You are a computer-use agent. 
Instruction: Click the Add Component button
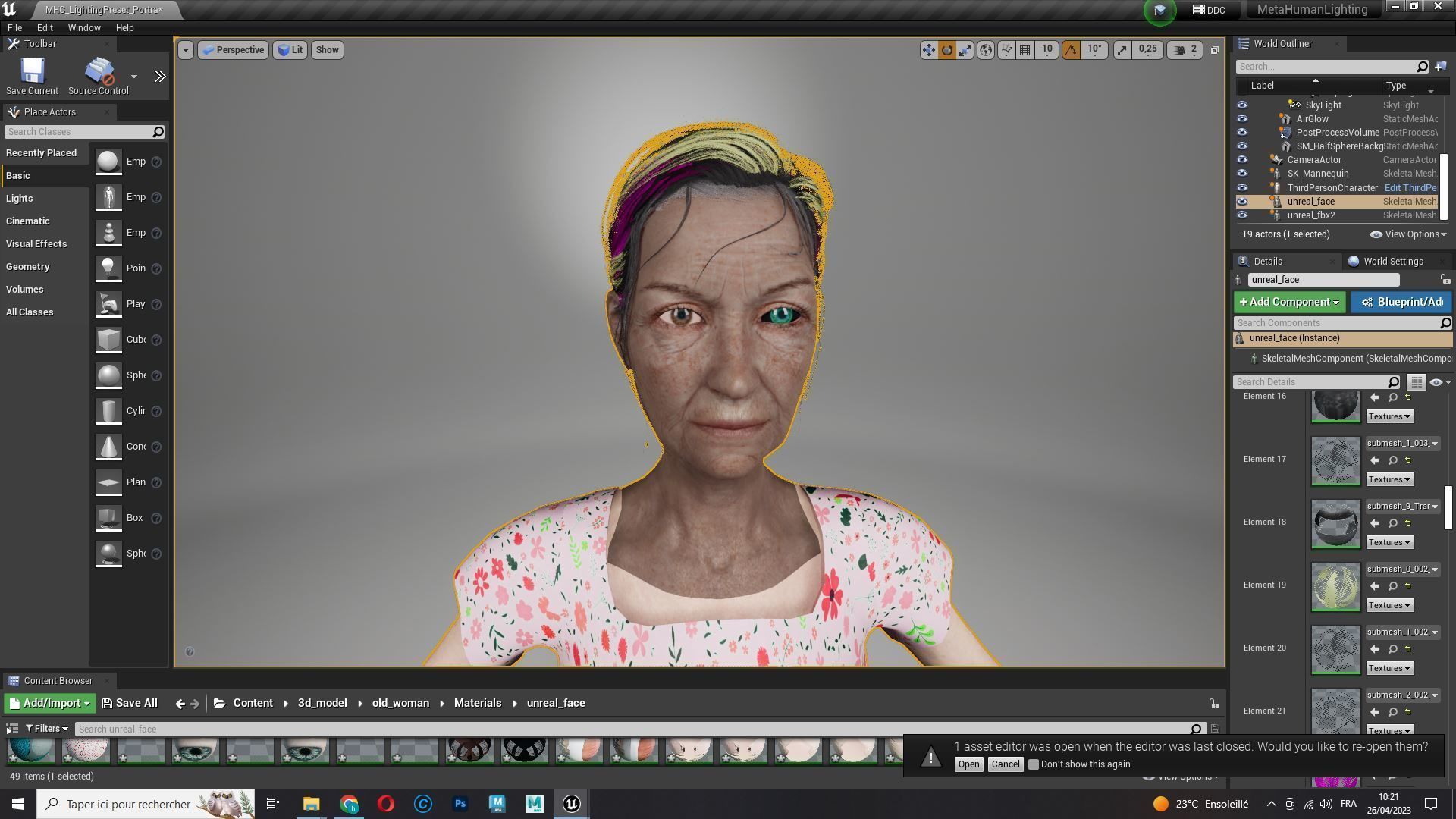[1289, 302]
